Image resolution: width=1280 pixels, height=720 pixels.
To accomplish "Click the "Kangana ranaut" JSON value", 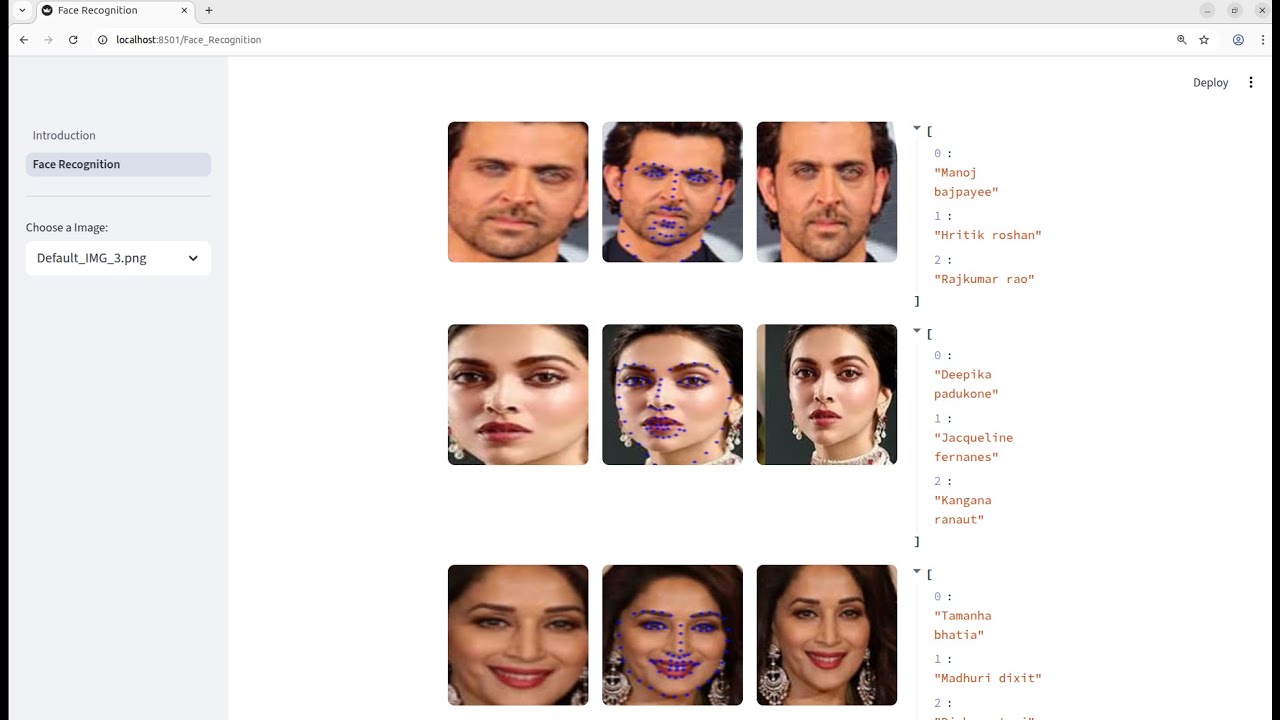I will [963, 510].
